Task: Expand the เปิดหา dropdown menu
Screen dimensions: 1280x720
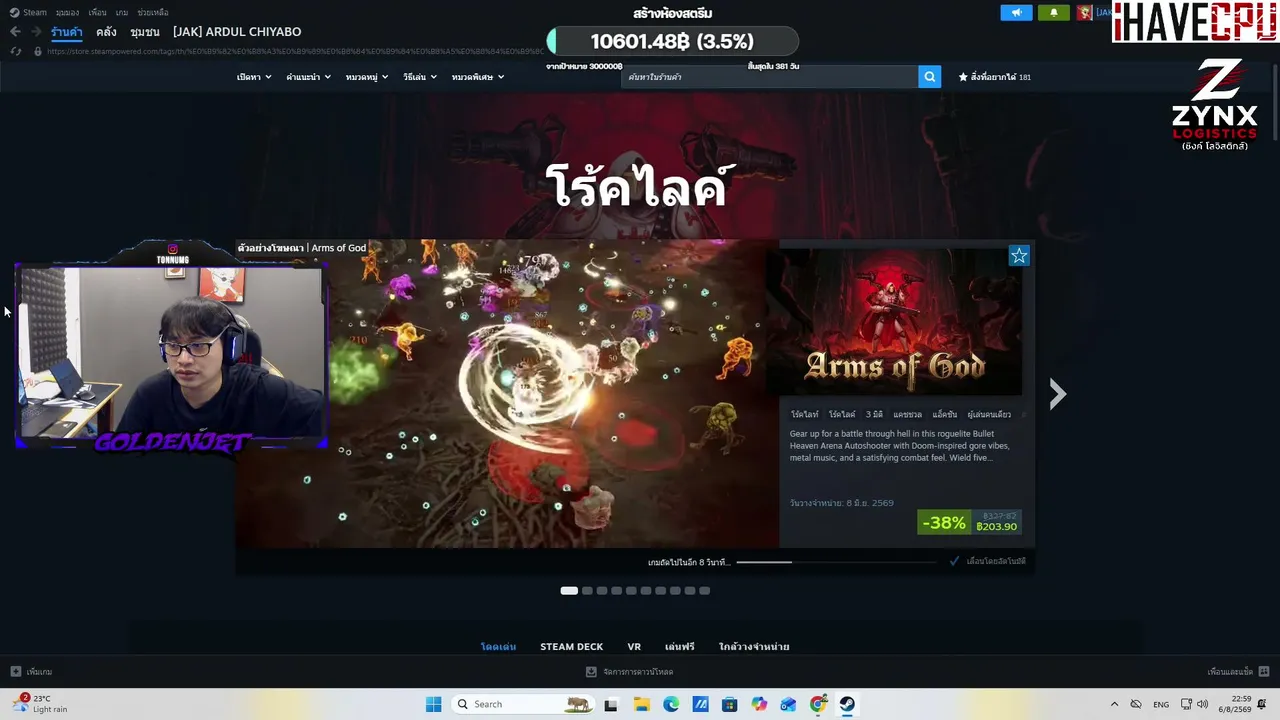Action: [254, 77]
